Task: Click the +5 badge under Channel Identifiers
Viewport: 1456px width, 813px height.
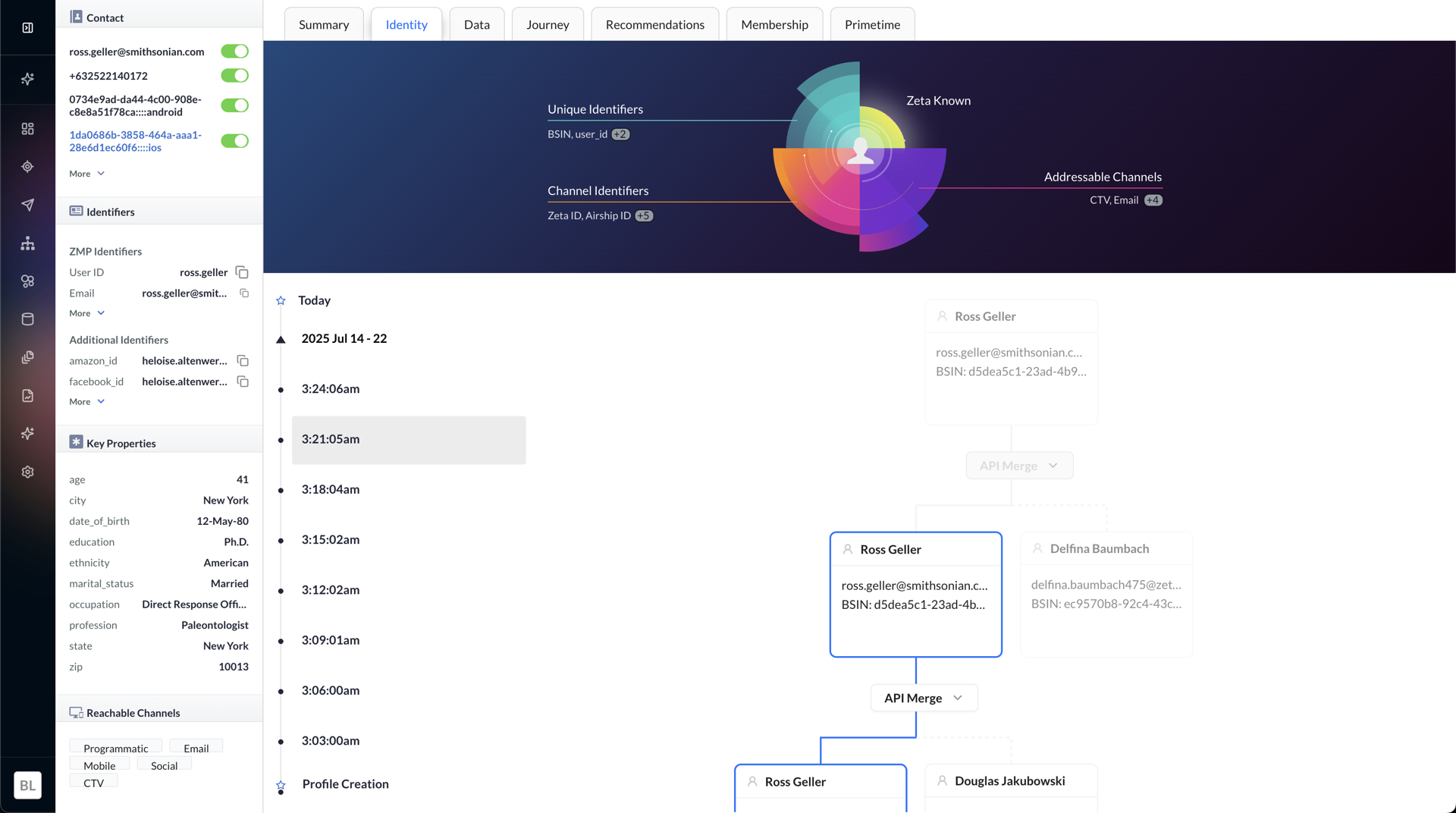Action: coord(644,216)
